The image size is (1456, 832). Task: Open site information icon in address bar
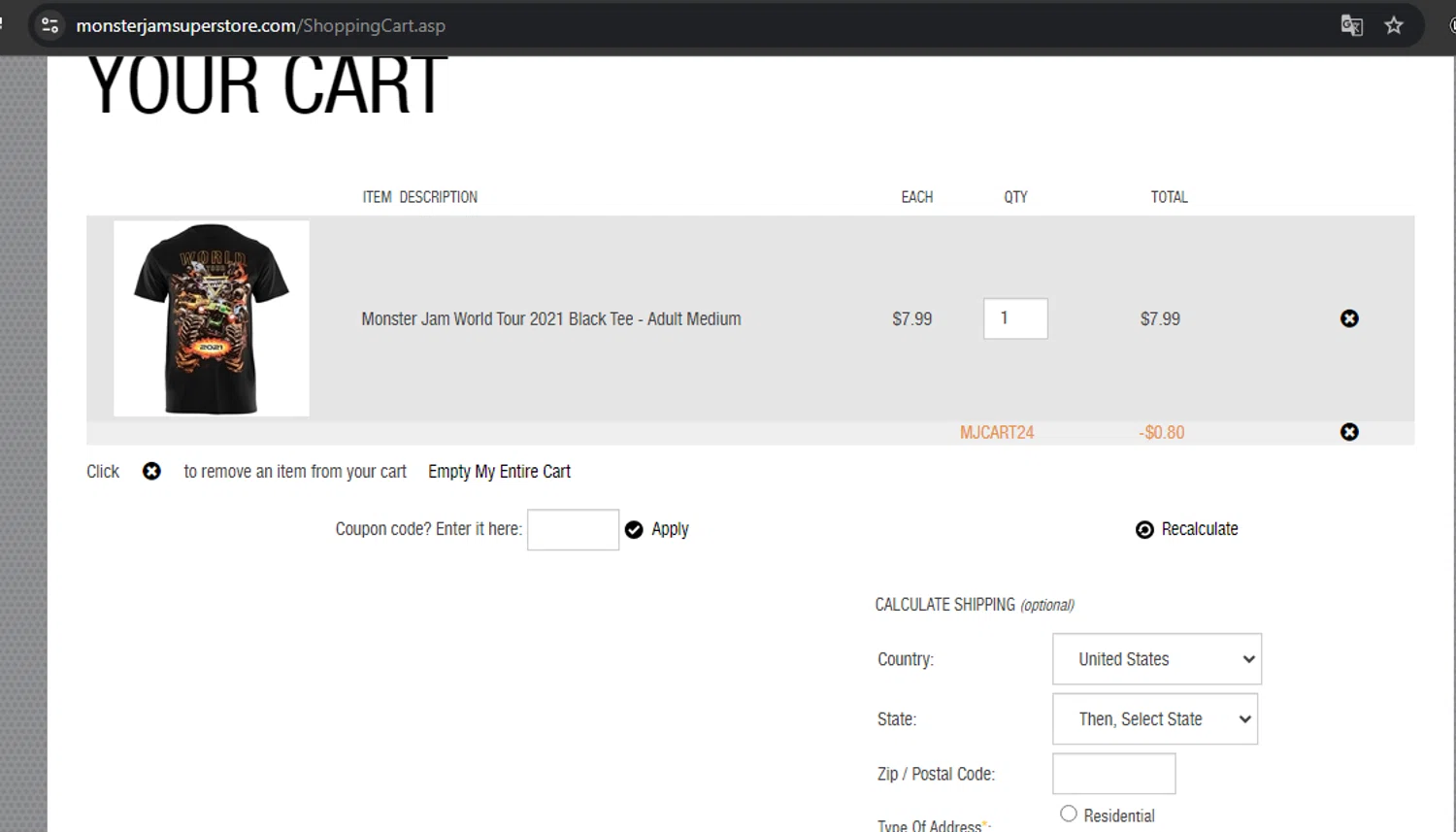click(50, 25)
